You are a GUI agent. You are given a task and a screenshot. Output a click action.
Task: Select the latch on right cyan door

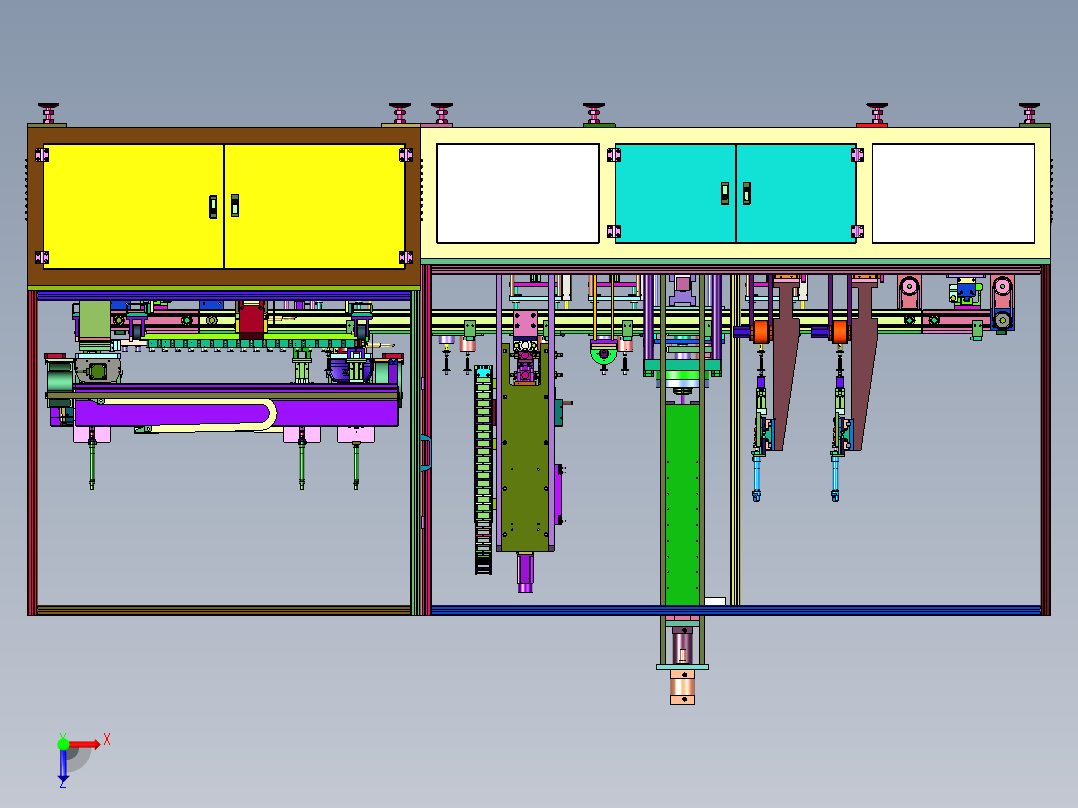747,193
